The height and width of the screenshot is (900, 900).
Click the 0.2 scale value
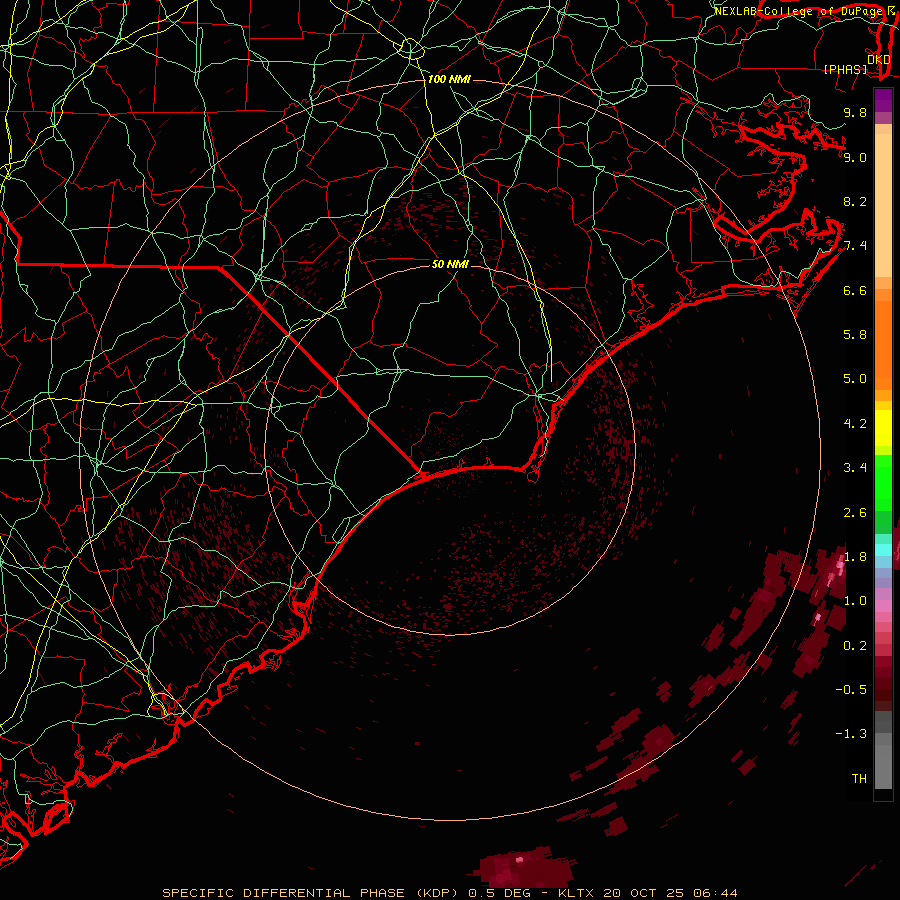coord(855,646)
